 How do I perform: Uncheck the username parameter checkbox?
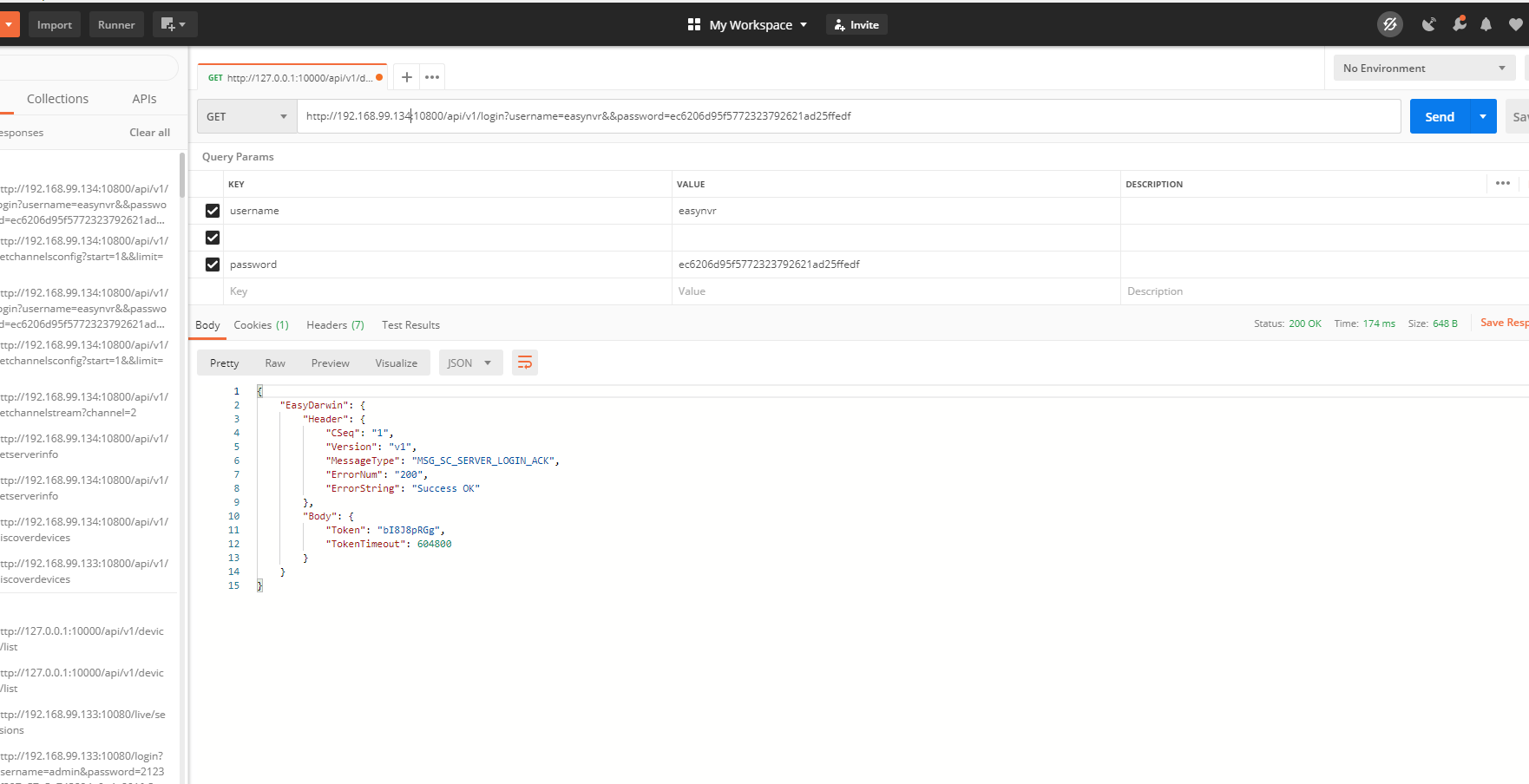213,211
